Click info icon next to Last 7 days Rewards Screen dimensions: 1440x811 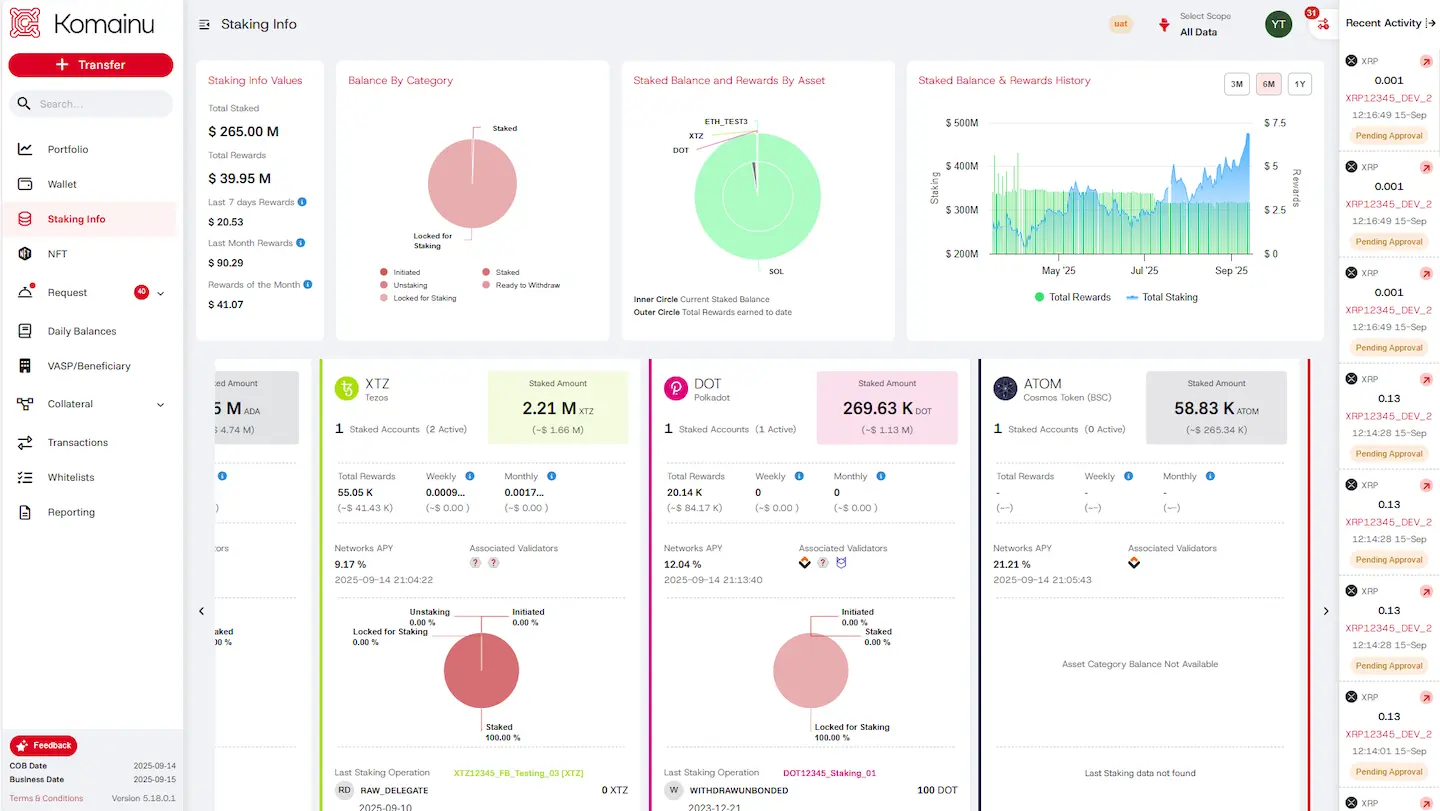[303, 202]
